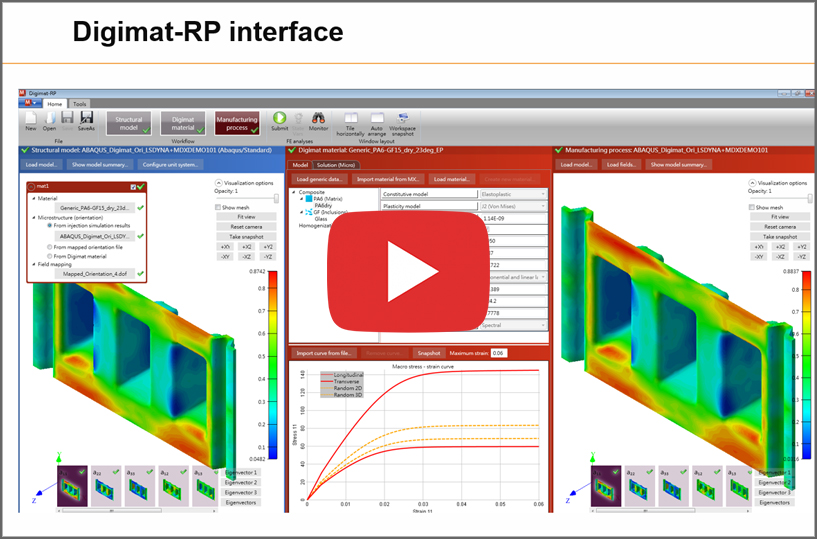Select From mapped orientation file option
The height and width of the screenshot is (539, 817).
click(50, 247)
